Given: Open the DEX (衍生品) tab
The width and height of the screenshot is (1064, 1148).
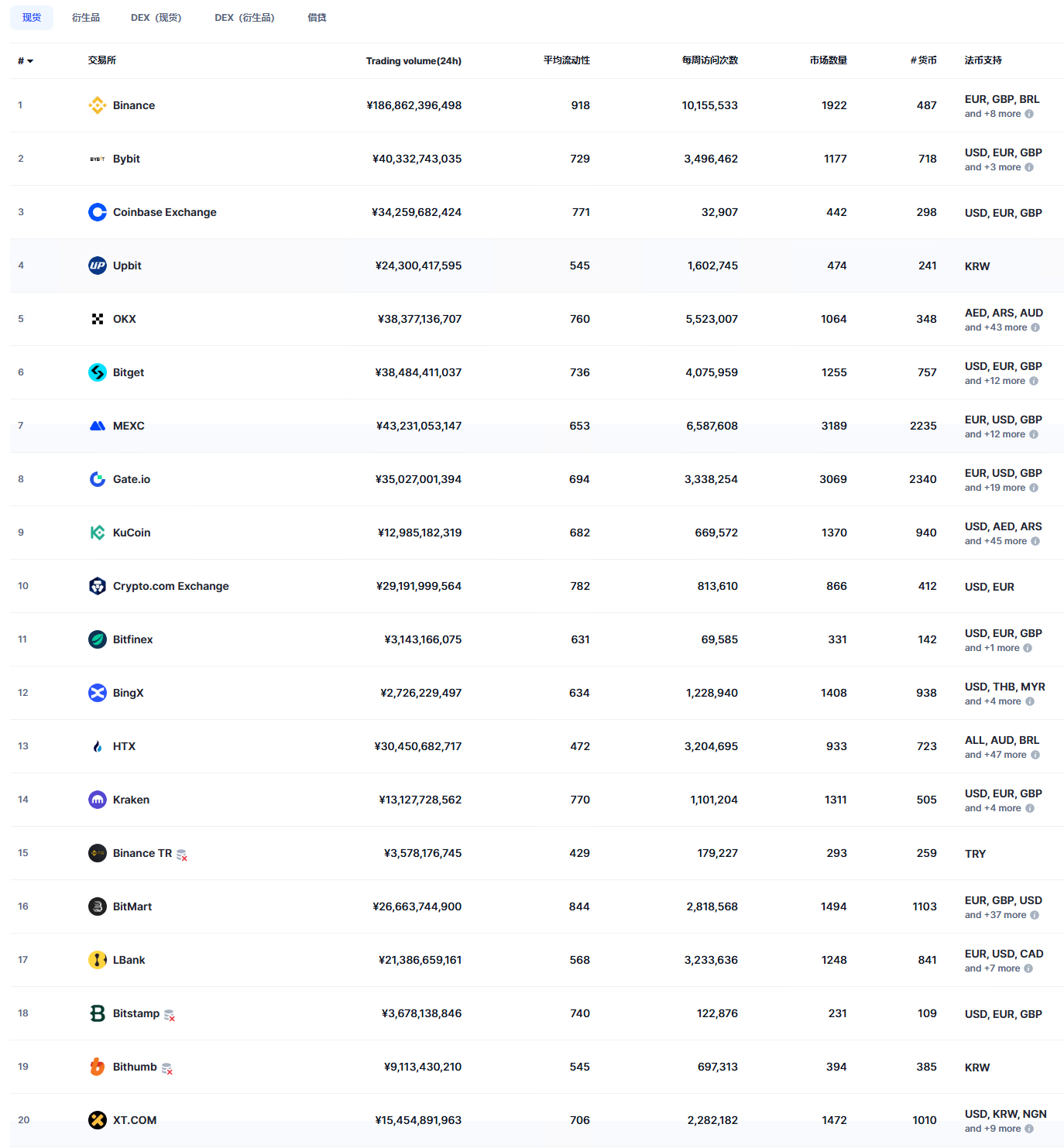Looking at the screenshot, I should tap(245, 18).
